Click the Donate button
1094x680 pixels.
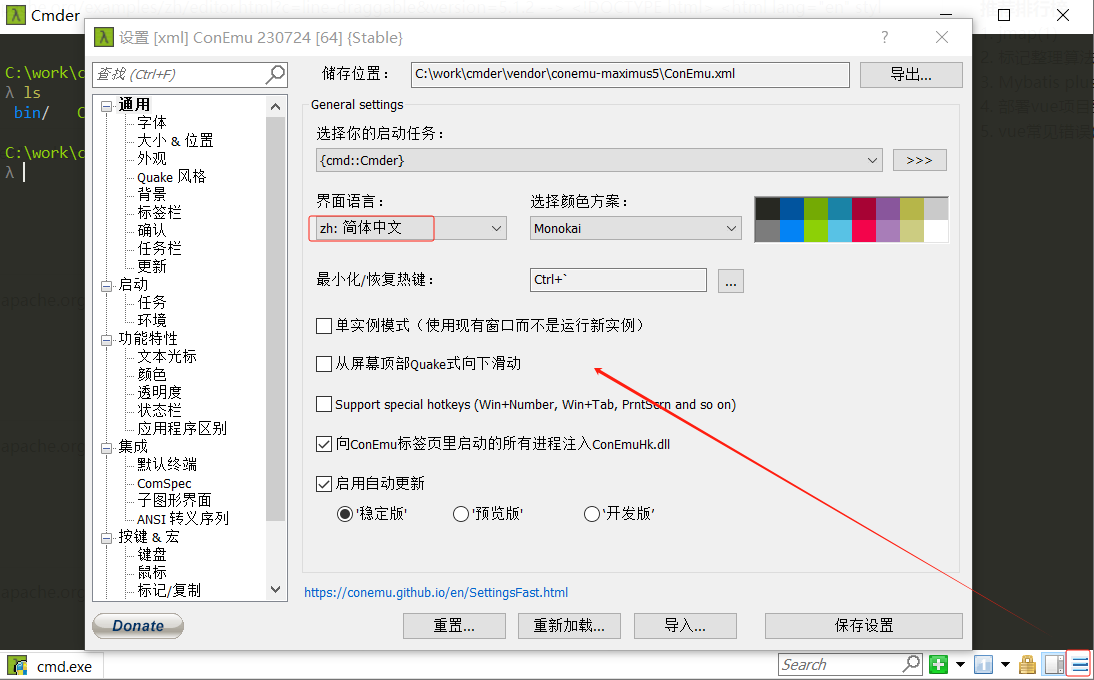(x=138, y=626)
